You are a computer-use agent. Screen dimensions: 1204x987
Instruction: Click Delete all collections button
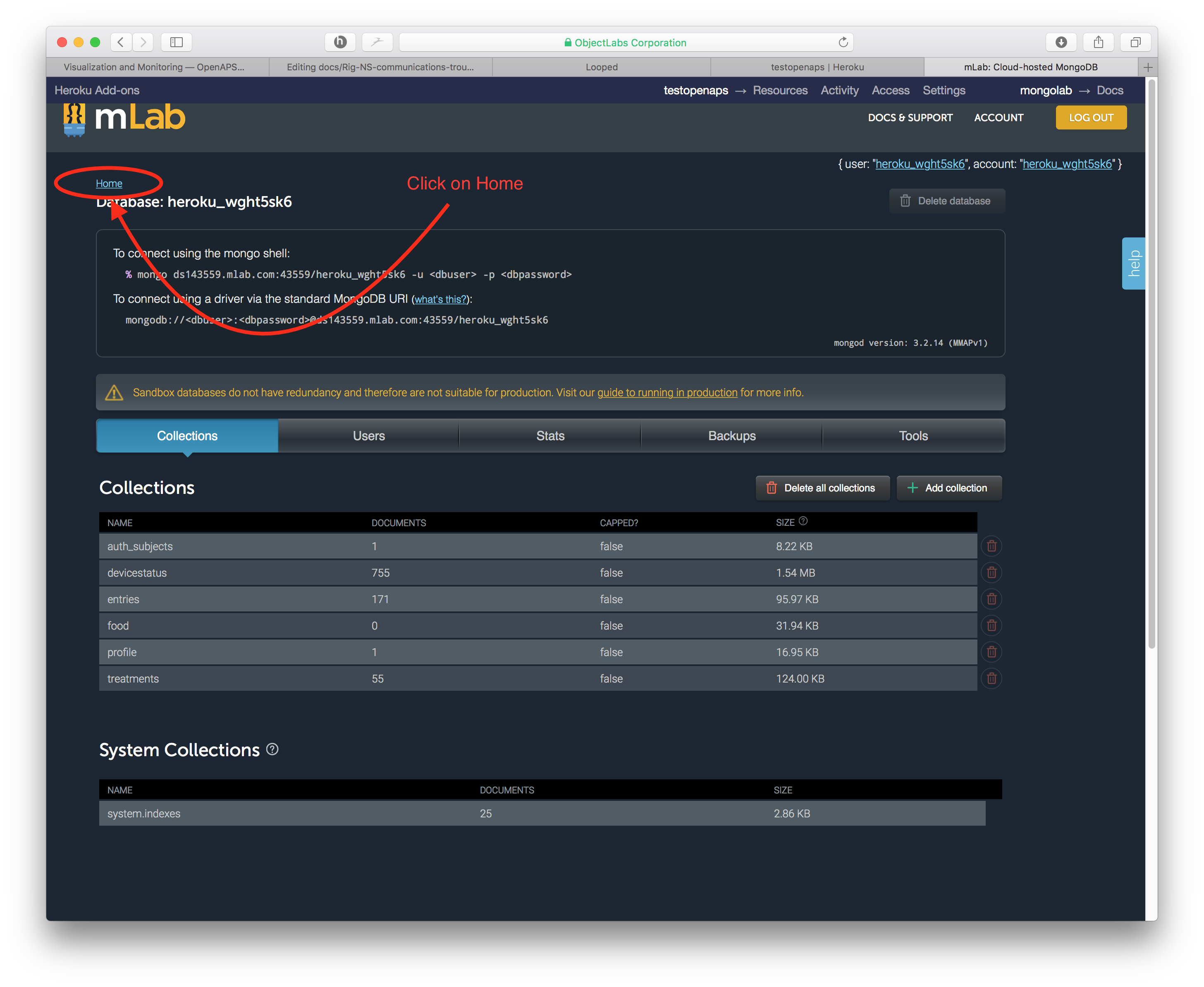tap(822, 488)
